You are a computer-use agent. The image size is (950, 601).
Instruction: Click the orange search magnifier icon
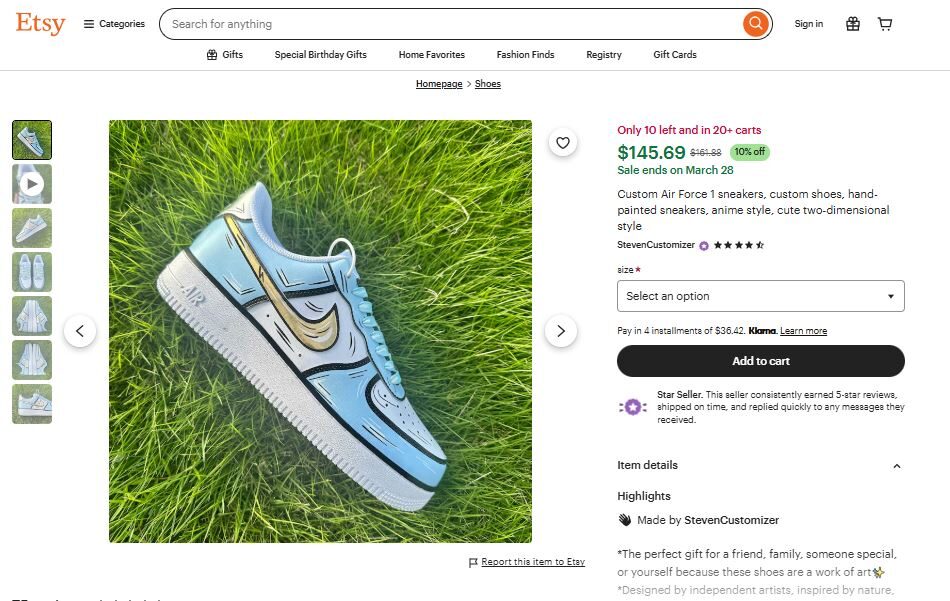coord(755,23)
